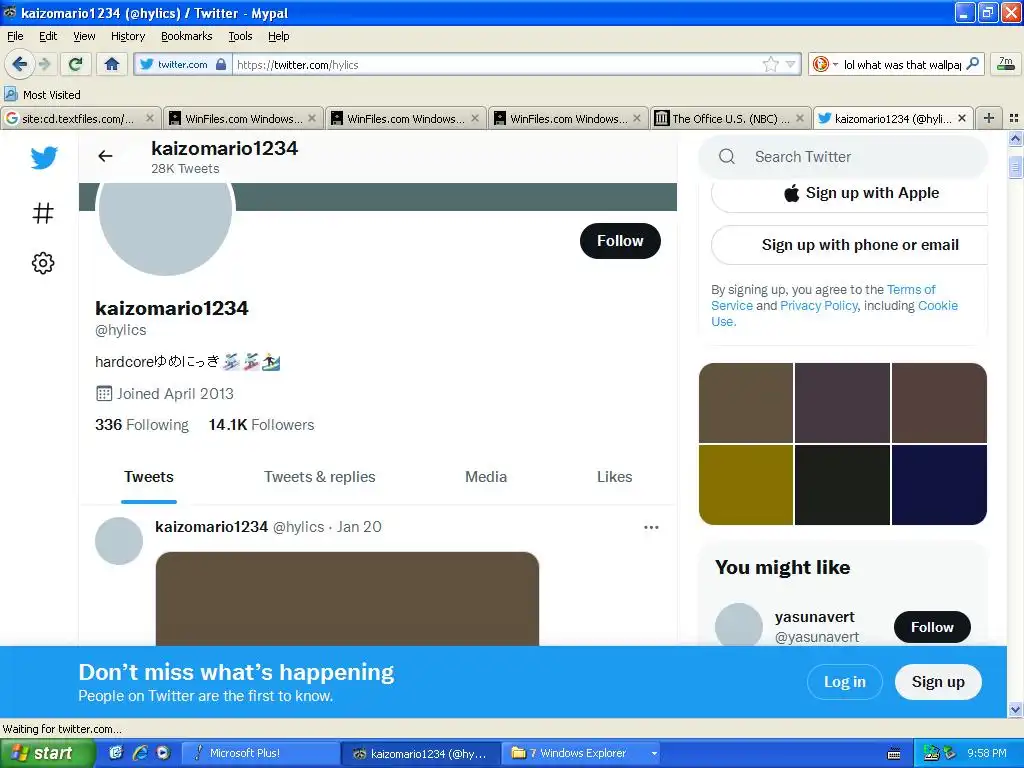Viewport: 1024px width, 768px height.
Task: Open the File menu
Action: click(x=15, y=36)
